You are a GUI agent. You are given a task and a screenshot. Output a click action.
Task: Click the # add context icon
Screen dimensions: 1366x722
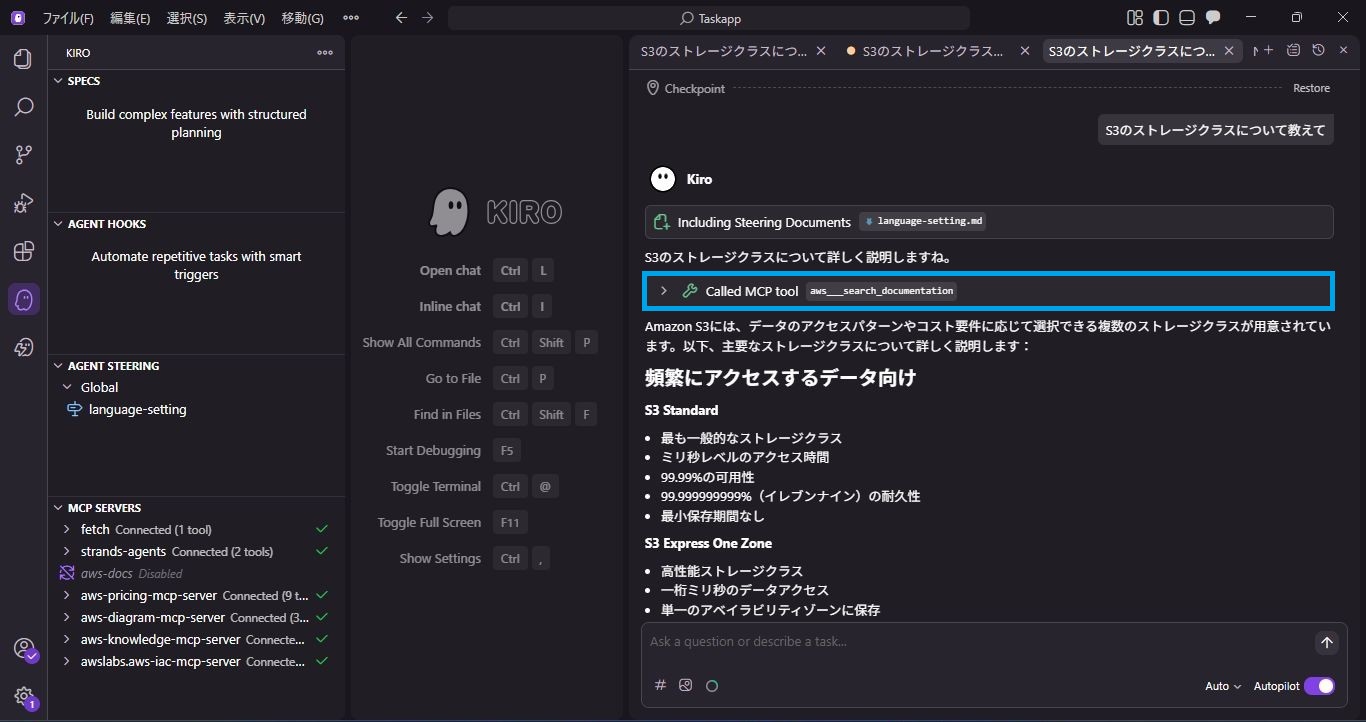[x=660, y=685]
